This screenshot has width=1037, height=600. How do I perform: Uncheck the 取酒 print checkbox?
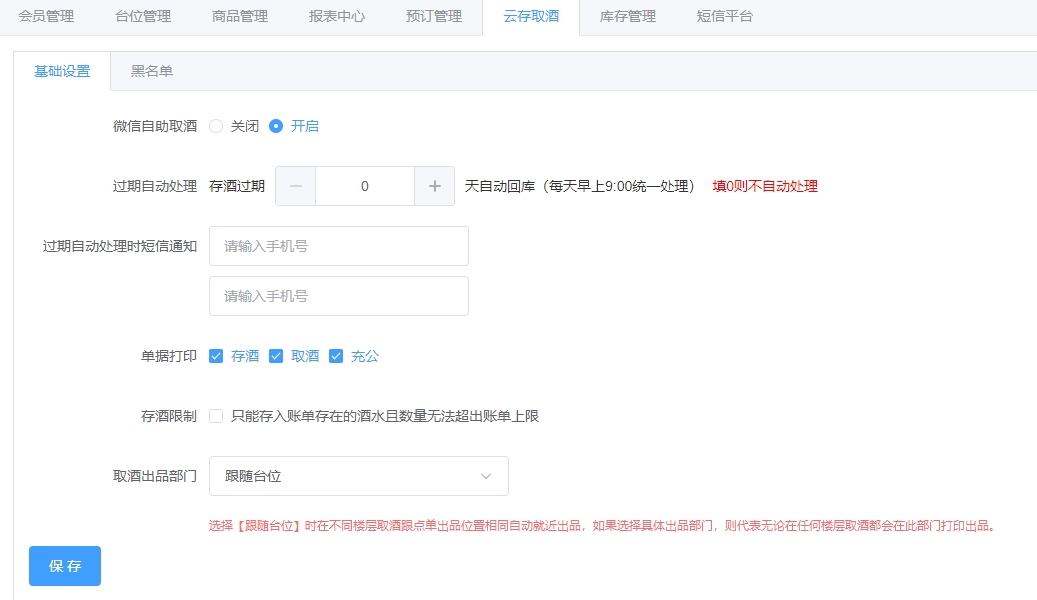point(276,356)
